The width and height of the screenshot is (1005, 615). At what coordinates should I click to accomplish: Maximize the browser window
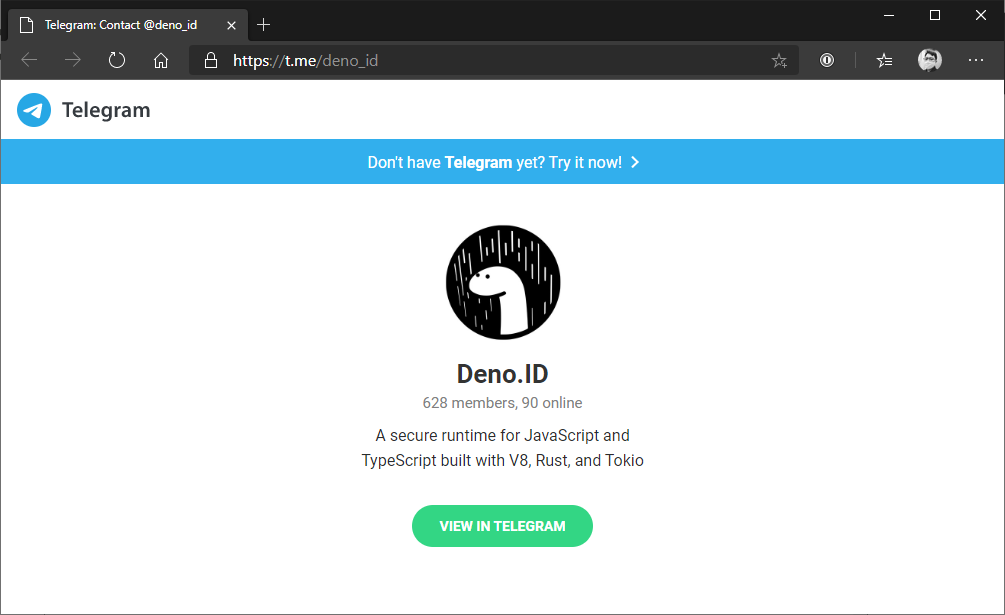click(934, 15)
